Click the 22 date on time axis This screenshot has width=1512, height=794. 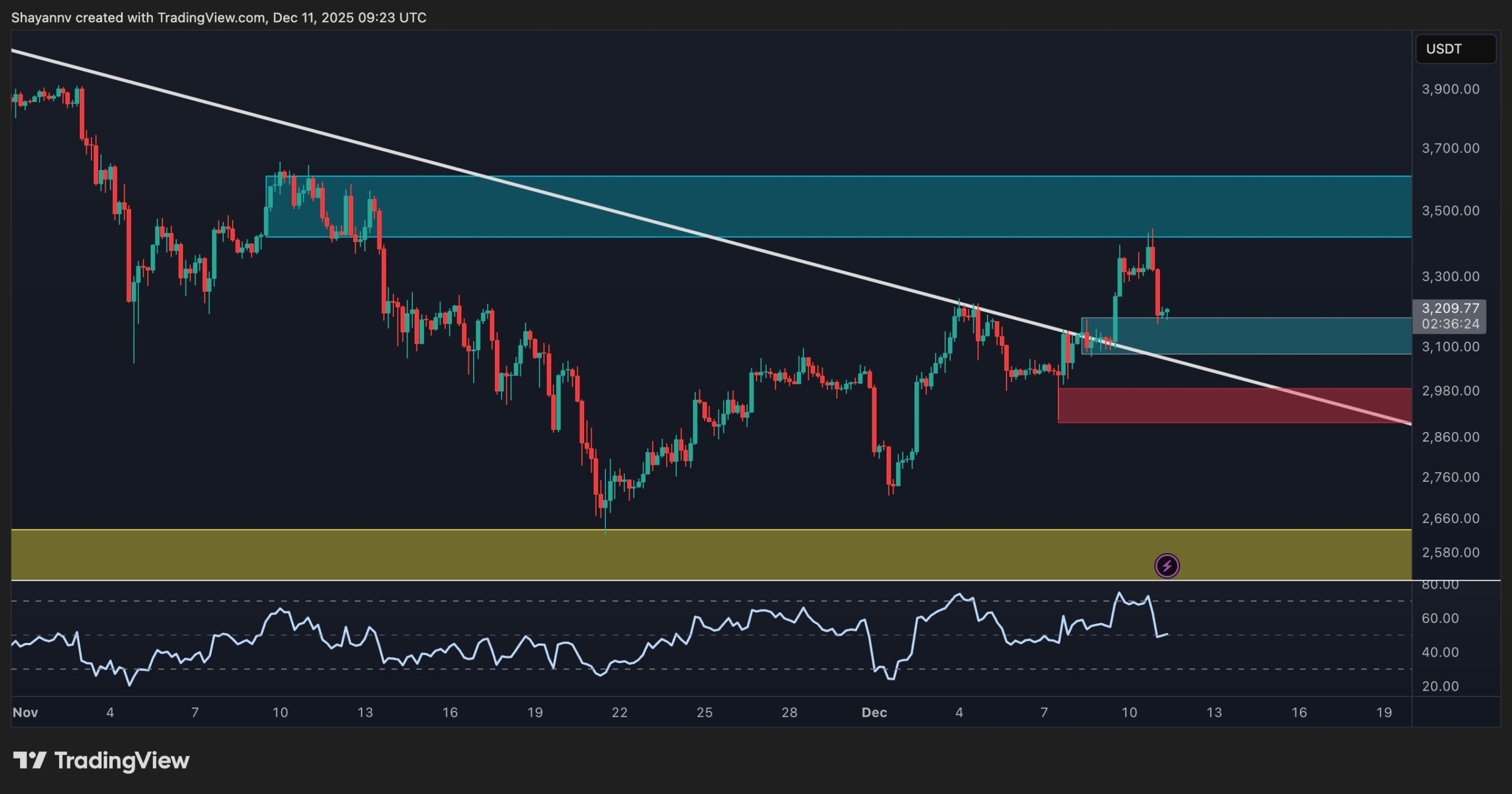[620, 713]
